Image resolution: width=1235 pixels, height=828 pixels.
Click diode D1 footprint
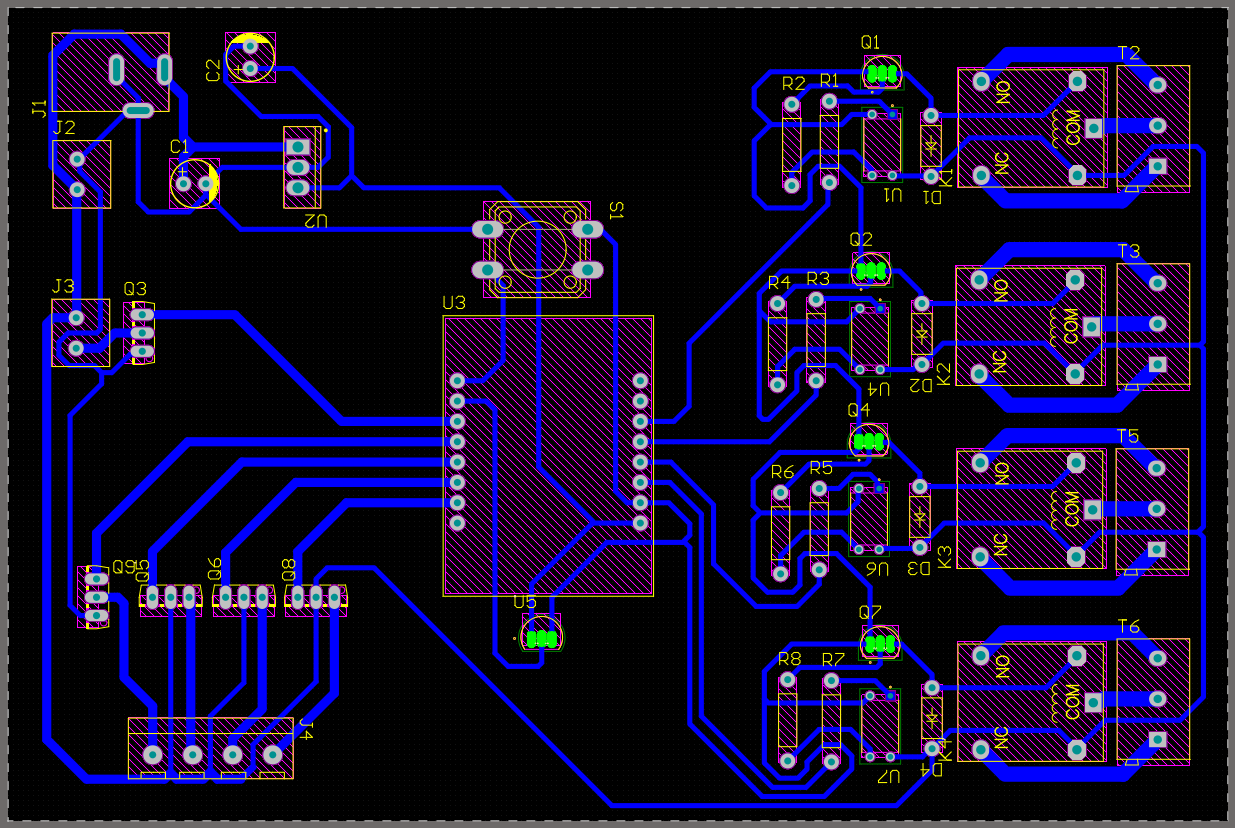[931, 146]
